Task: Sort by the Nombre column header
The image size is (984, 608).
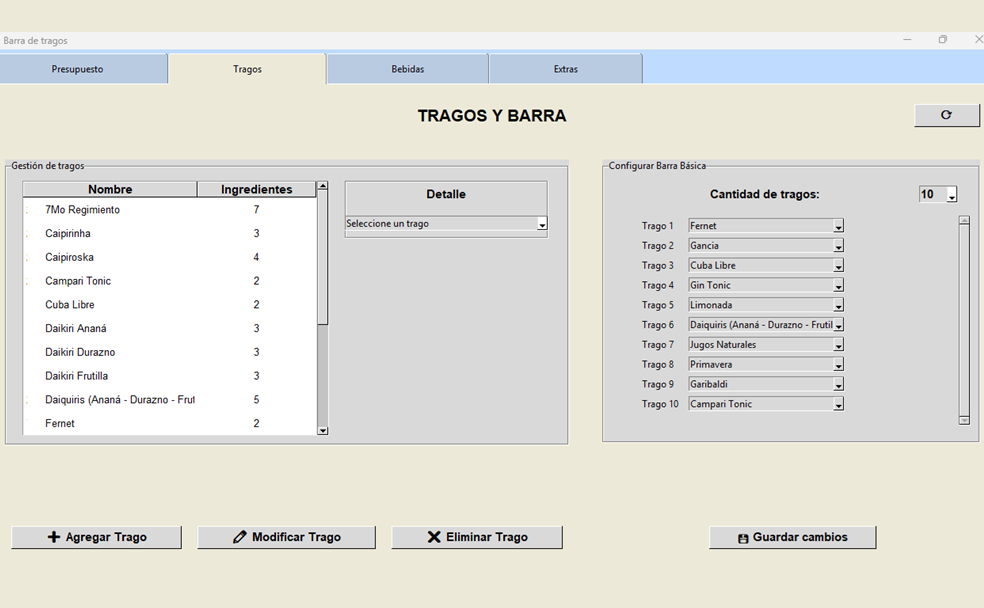Action: coord(110,189)
